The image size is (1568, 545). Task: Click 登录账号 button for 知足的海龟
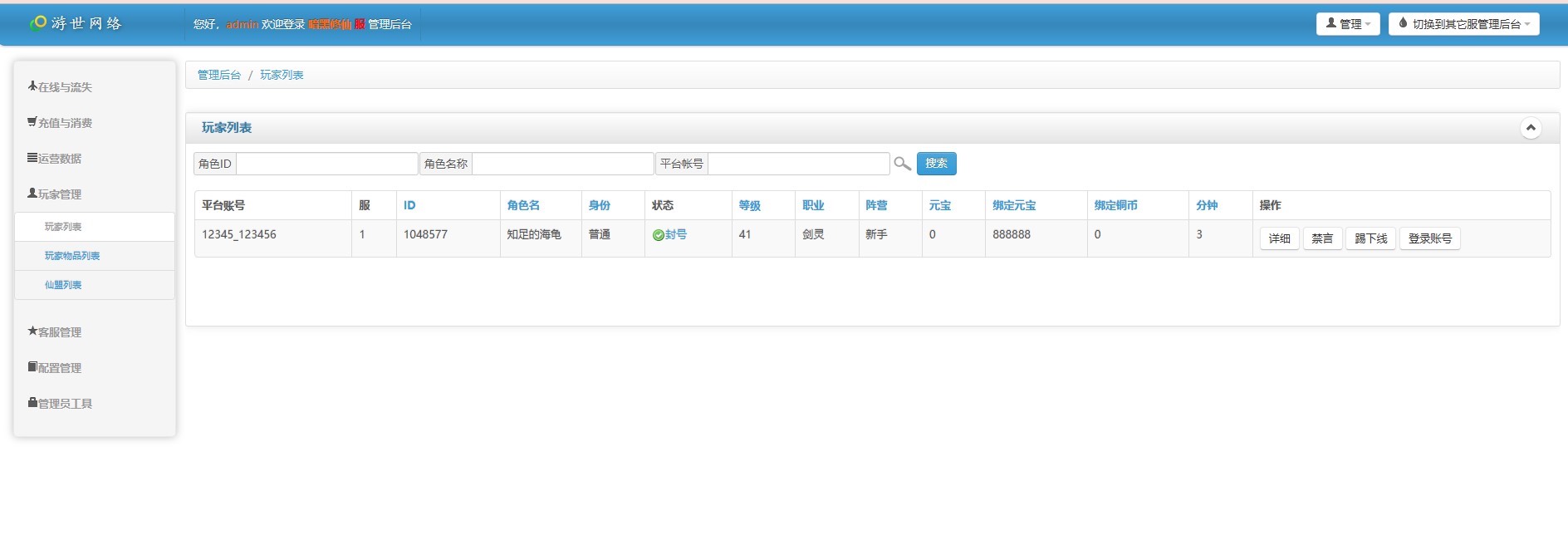(x=1429, y=238)
